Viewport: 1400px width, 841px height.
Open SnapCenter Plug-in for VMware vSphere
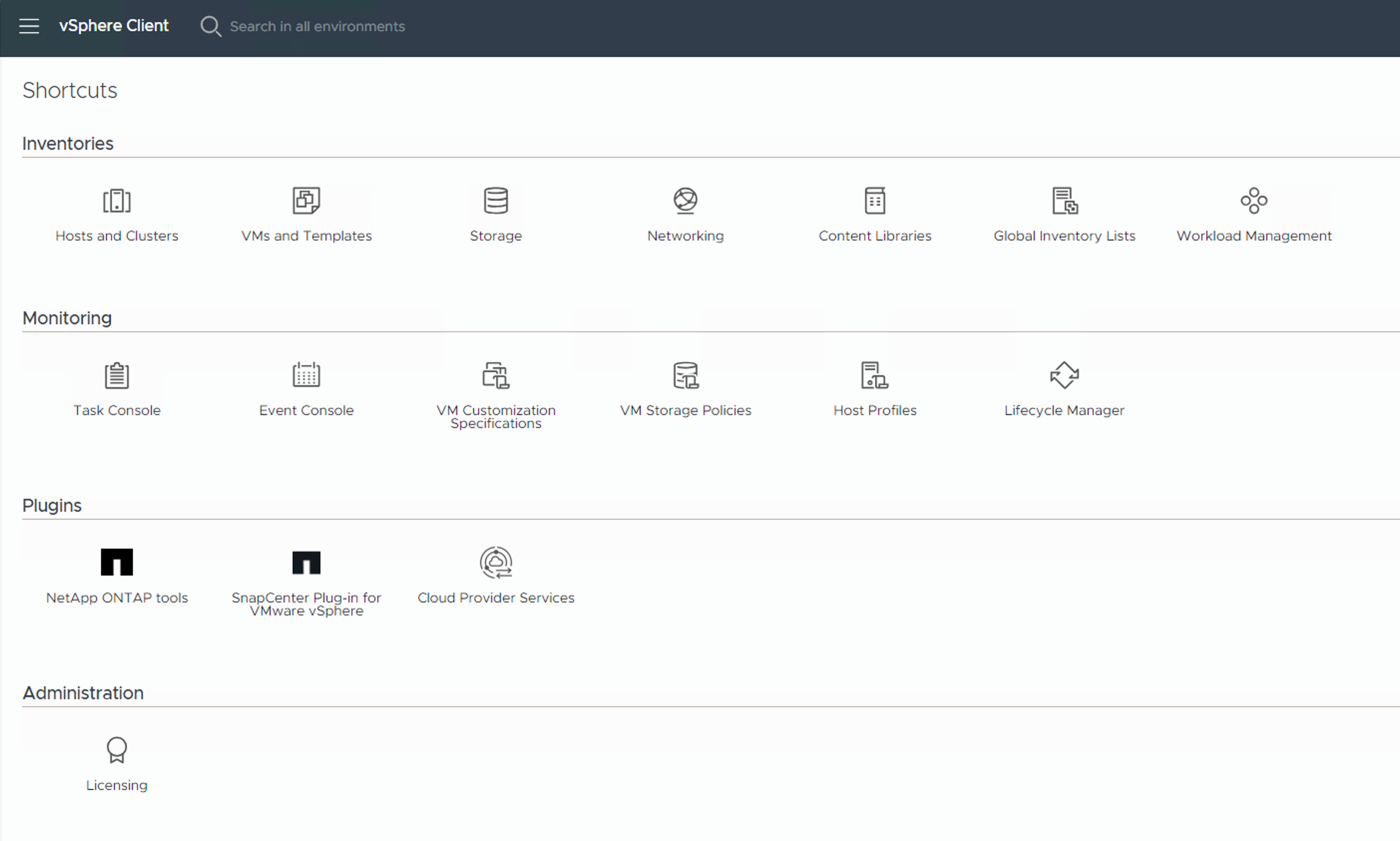click(306, 581)
